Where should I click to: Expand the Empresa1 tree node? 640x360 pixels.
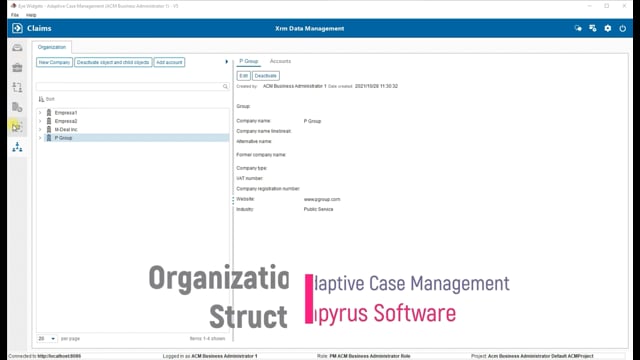pyautogui.click(x=40, y=113)
